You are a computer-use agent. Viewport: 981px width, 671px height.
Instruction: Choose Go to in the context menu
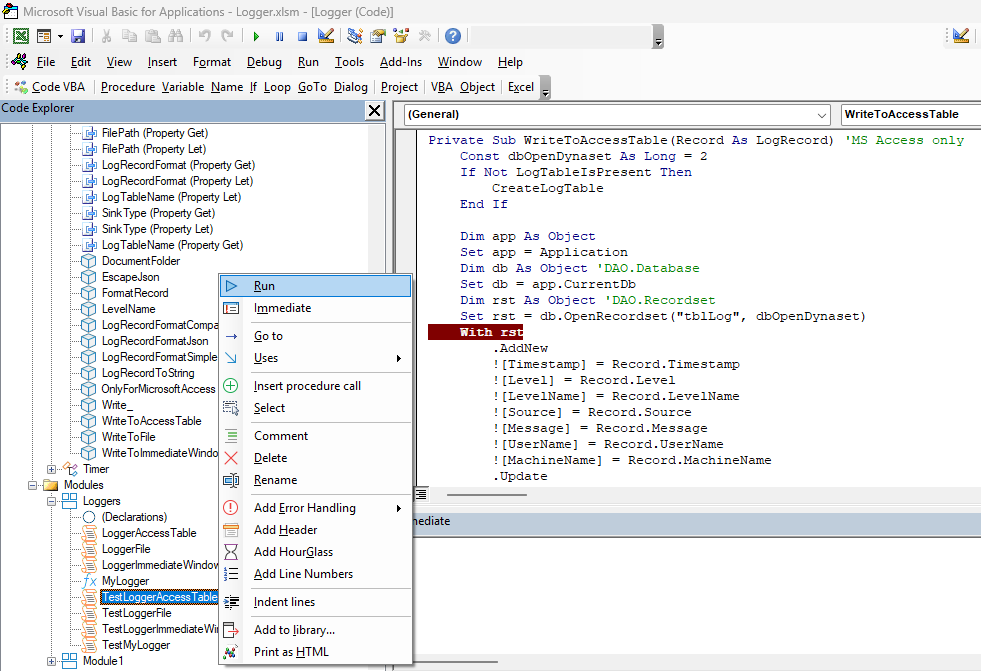coord(316,336)
